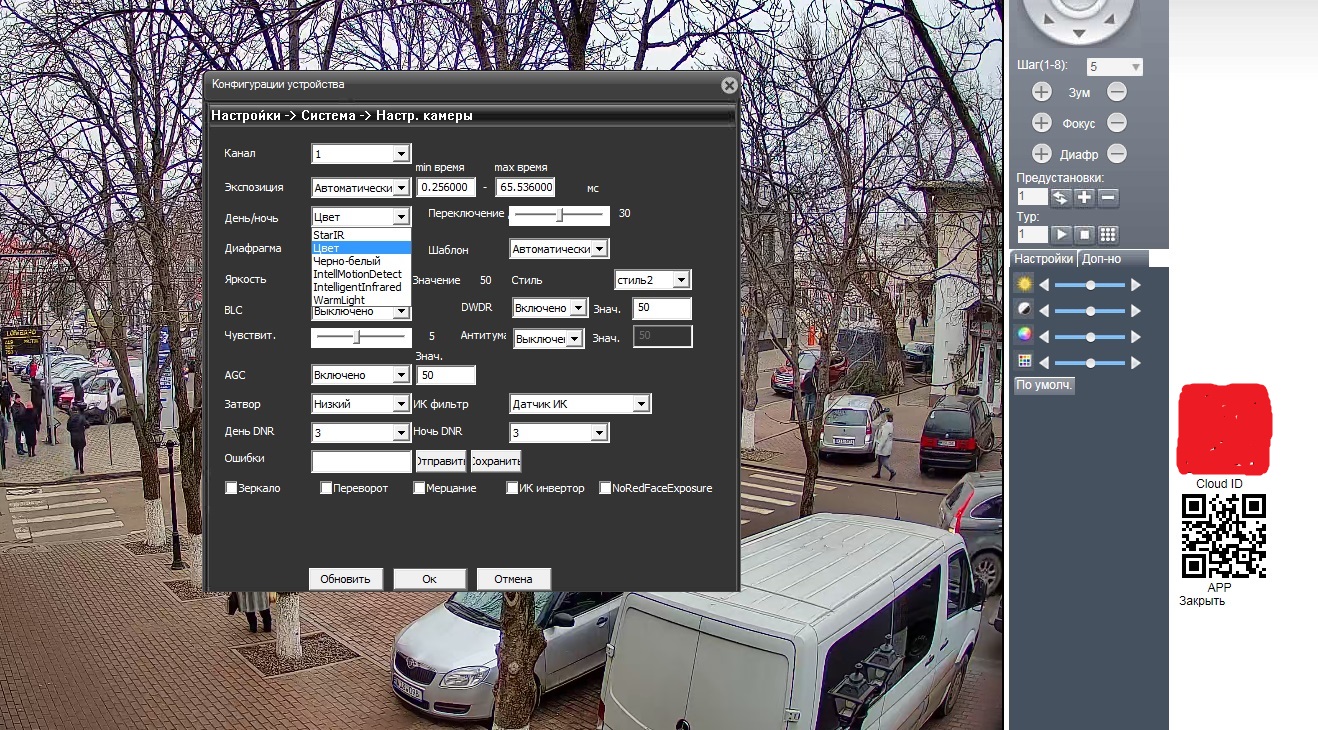Viewport: 1318px width, 730px height.
Task: Click the brightness slider in the side panel
Action: (x=1090, y=285)
